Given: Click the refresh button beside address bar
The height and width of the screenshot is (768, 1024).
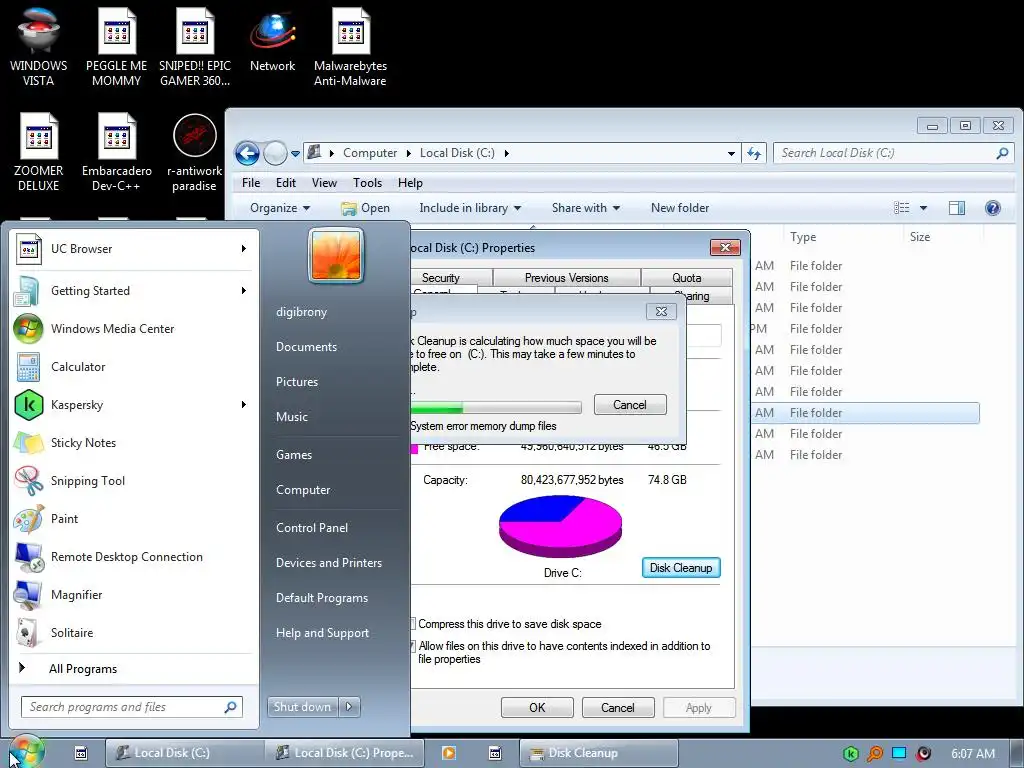Looking at the screenshot, I should [754, 153].
